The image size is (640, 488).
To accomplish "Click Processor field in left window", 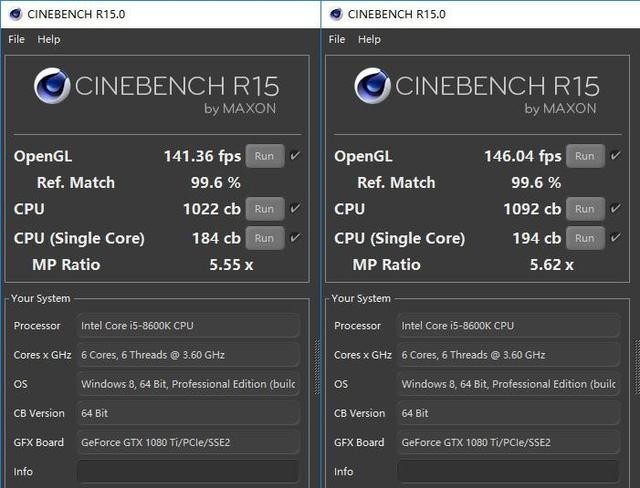I will [188, 326].
